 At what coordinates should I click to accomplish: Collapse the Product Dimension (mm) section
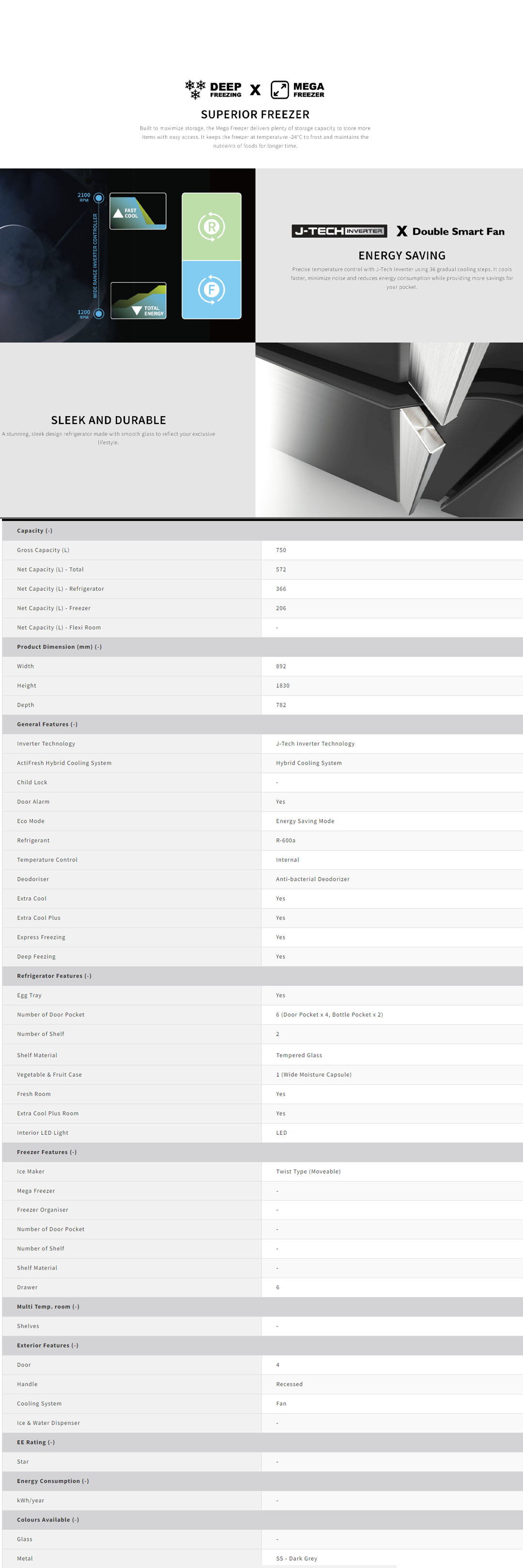coord(59,647)
